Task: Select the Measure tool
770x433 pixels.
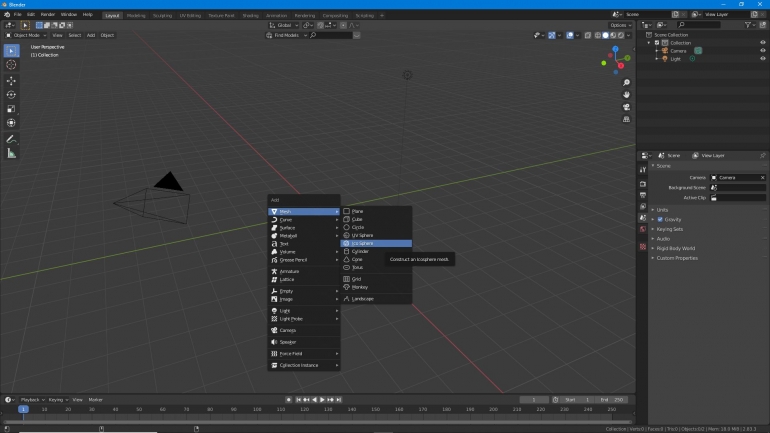Action: point(11,154)
